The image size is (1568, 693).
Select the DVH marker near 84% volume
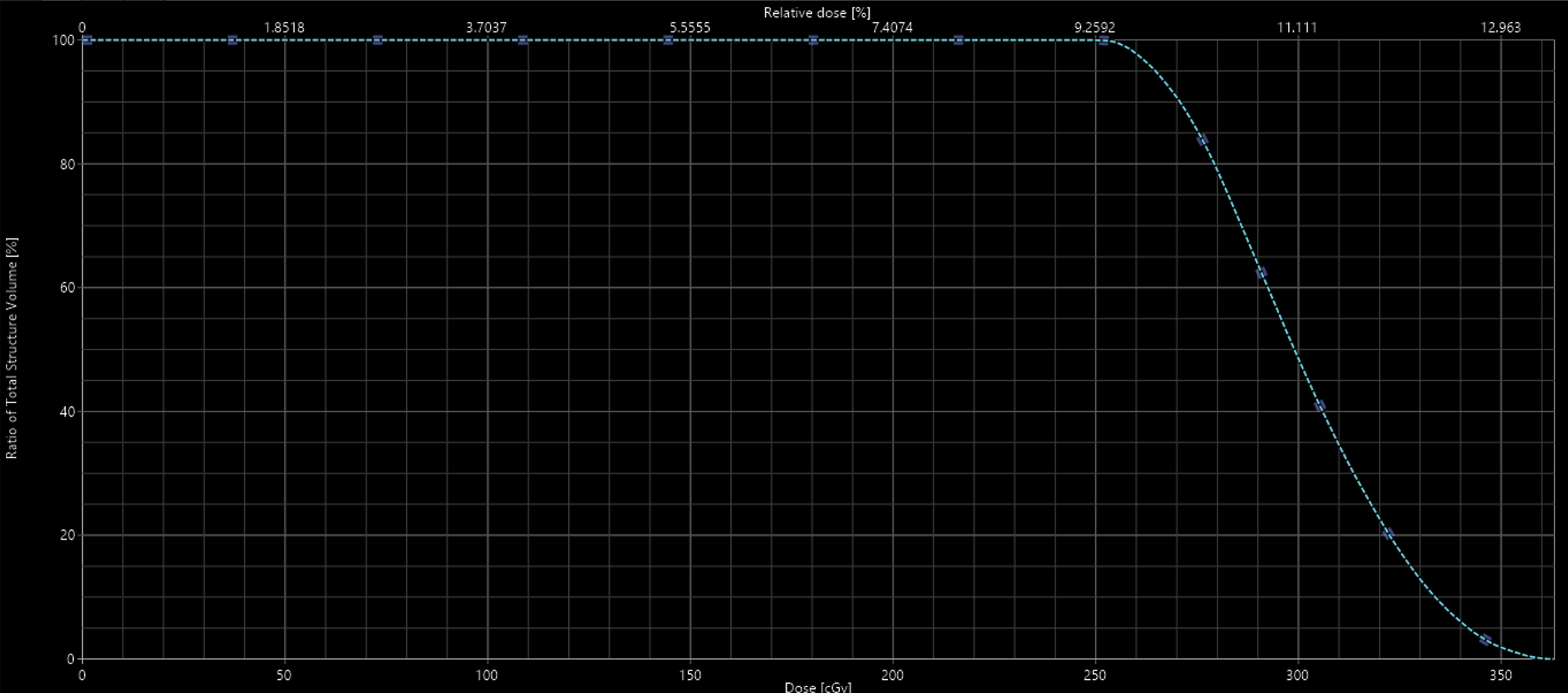click(1202, 139)
